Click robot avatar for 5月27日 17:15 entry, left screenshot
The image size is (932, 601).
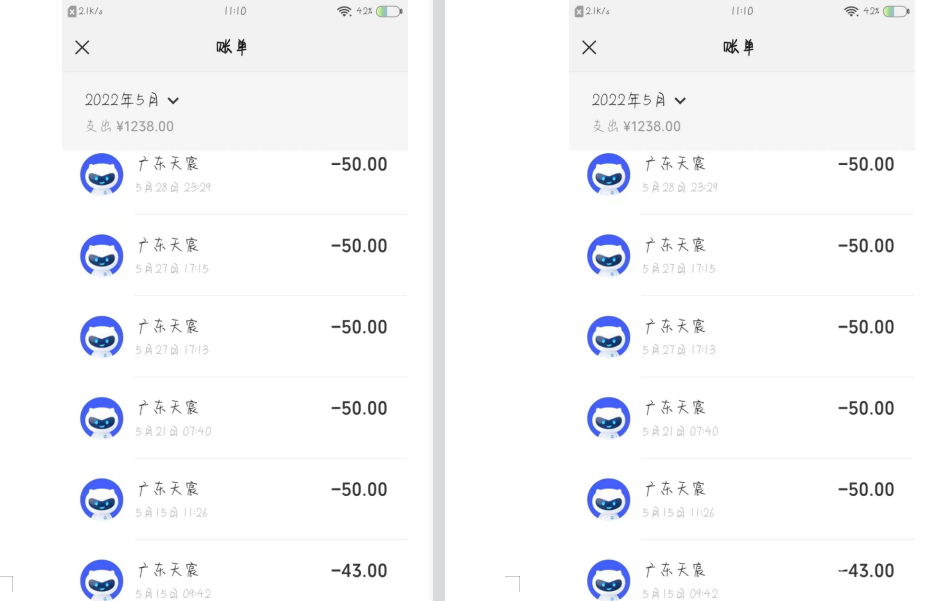[x=101, y=255]
